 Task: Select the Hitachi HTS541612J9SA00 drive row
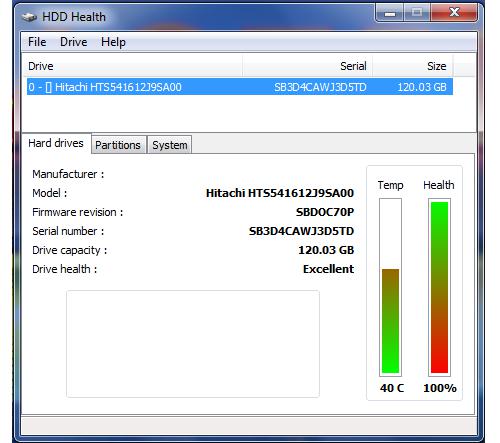[x=240, y=87]
